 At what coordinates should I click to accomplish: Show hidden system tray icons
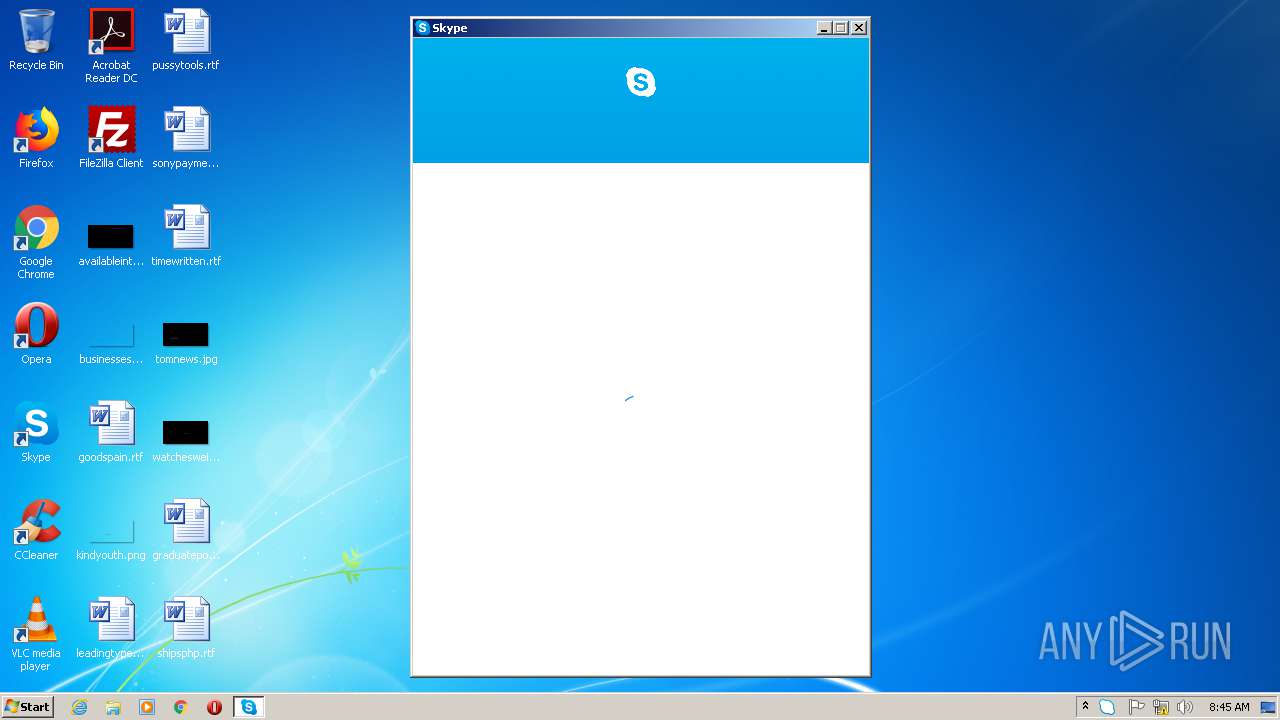click(1085, 707)
